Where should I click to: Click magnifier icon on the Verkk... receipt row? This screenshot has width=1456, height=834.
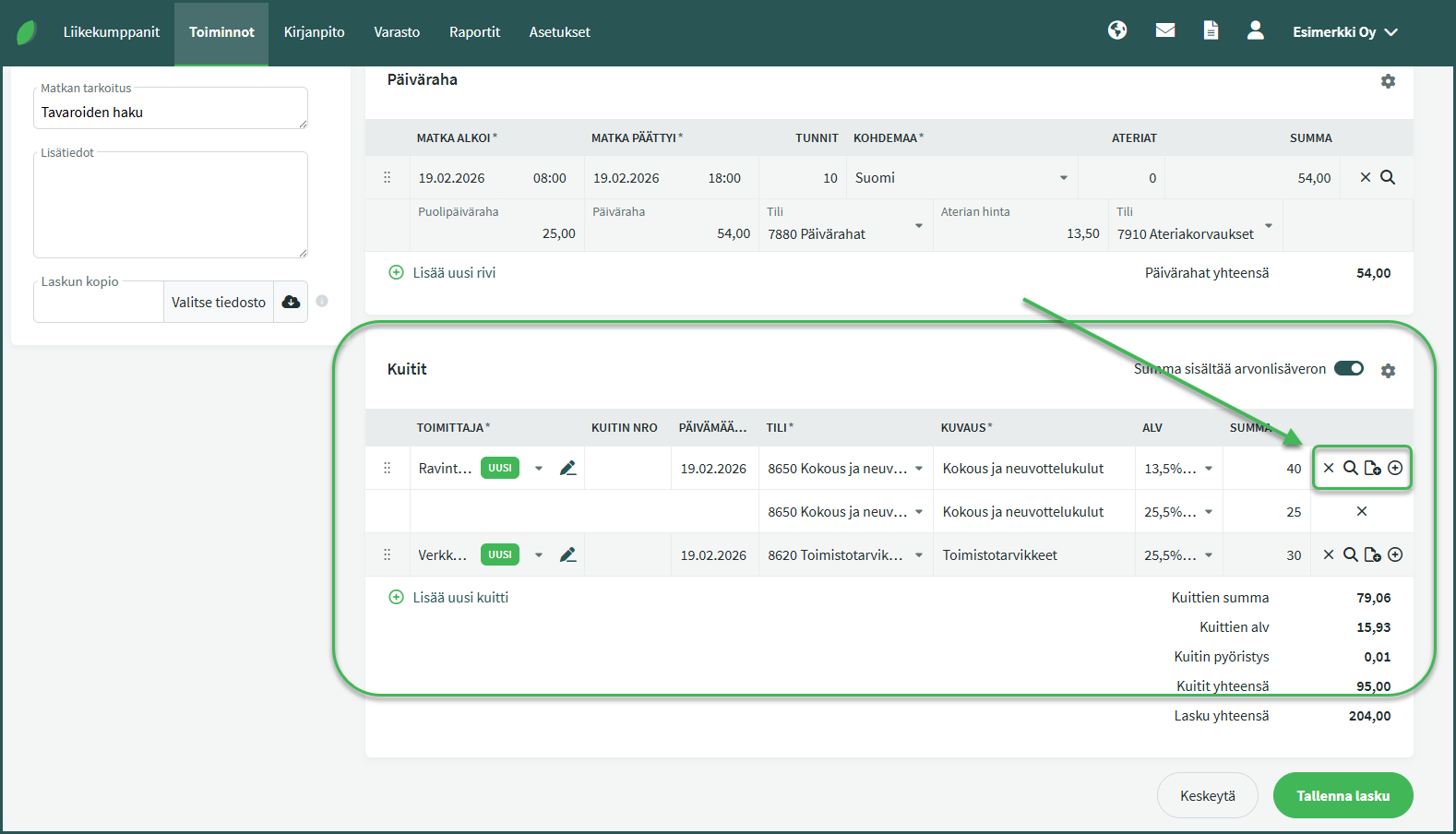(x=1350, y=554)
